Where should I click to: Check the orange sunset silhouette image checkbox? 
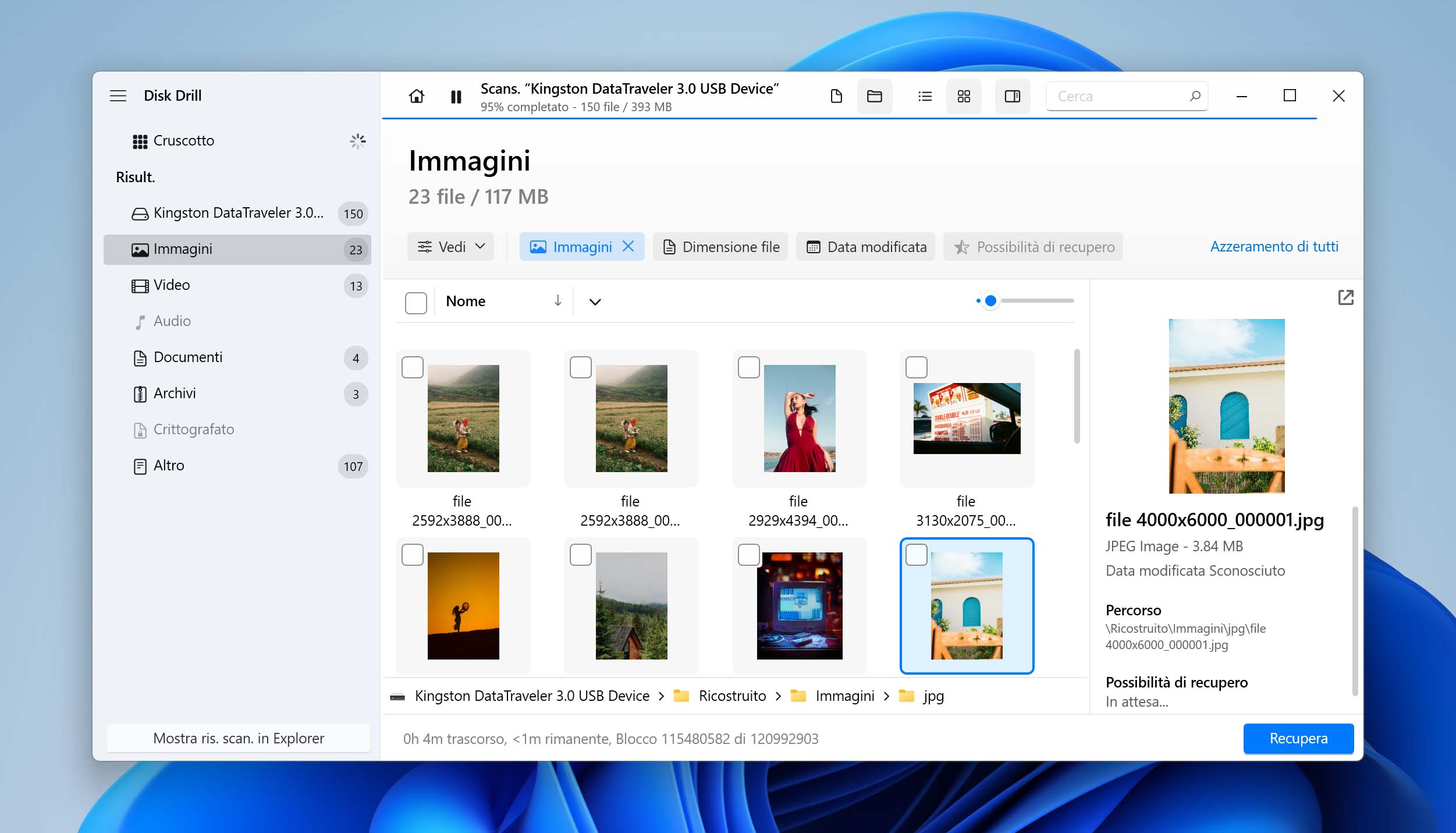[x=413, y=555]
